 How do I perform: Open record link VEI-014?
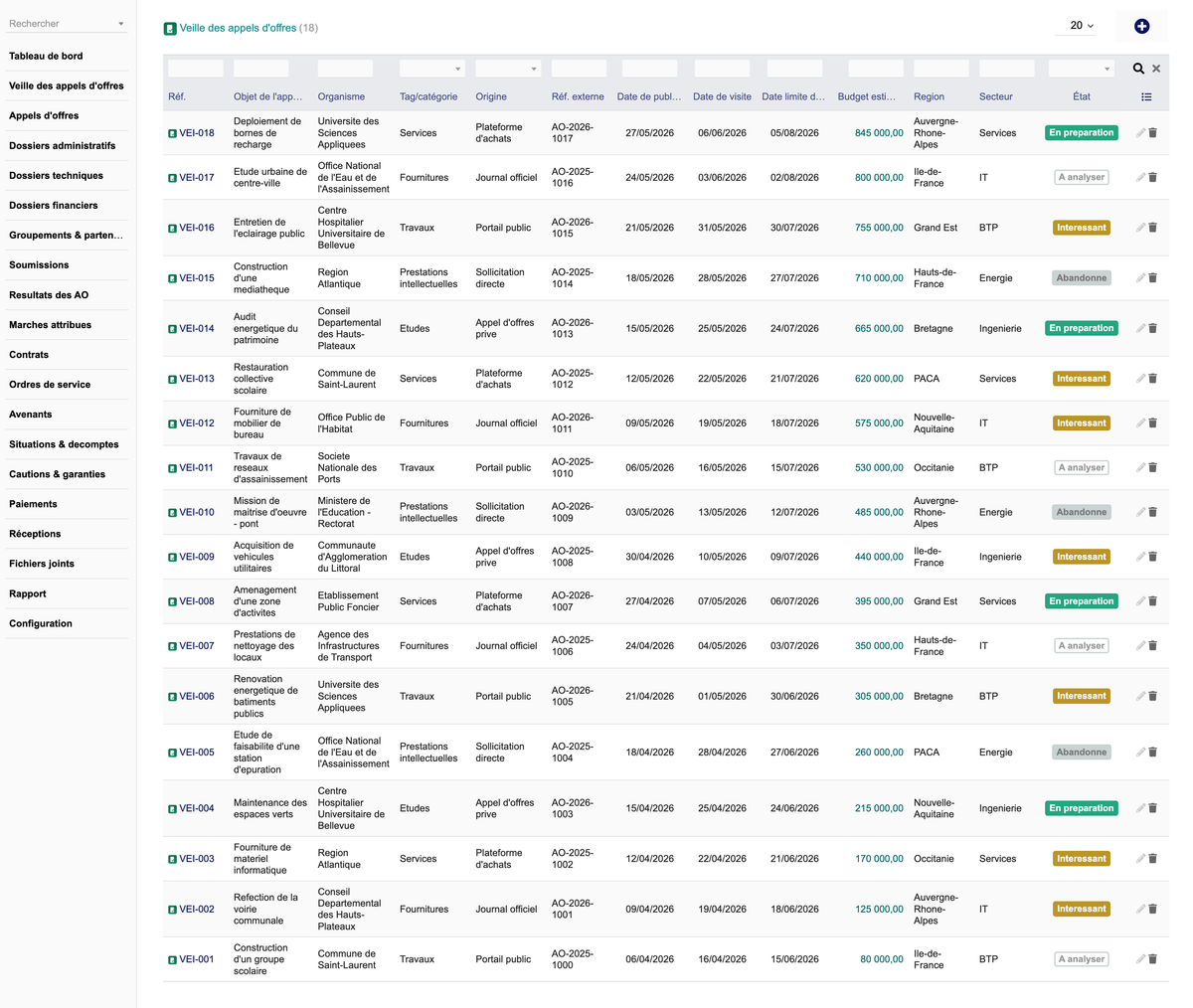click(197, 328)
